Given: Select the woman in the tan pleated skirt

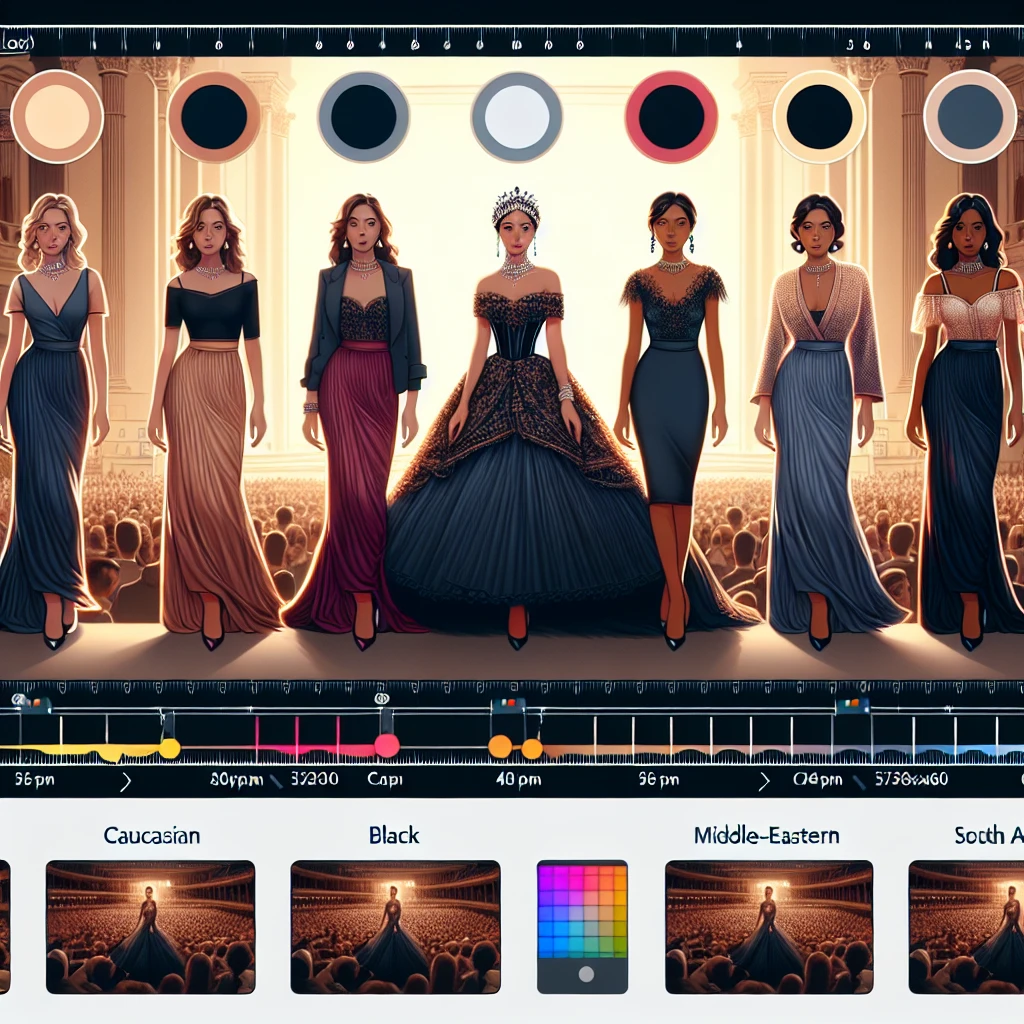Looking at the screenshot, I should point(212,418).
